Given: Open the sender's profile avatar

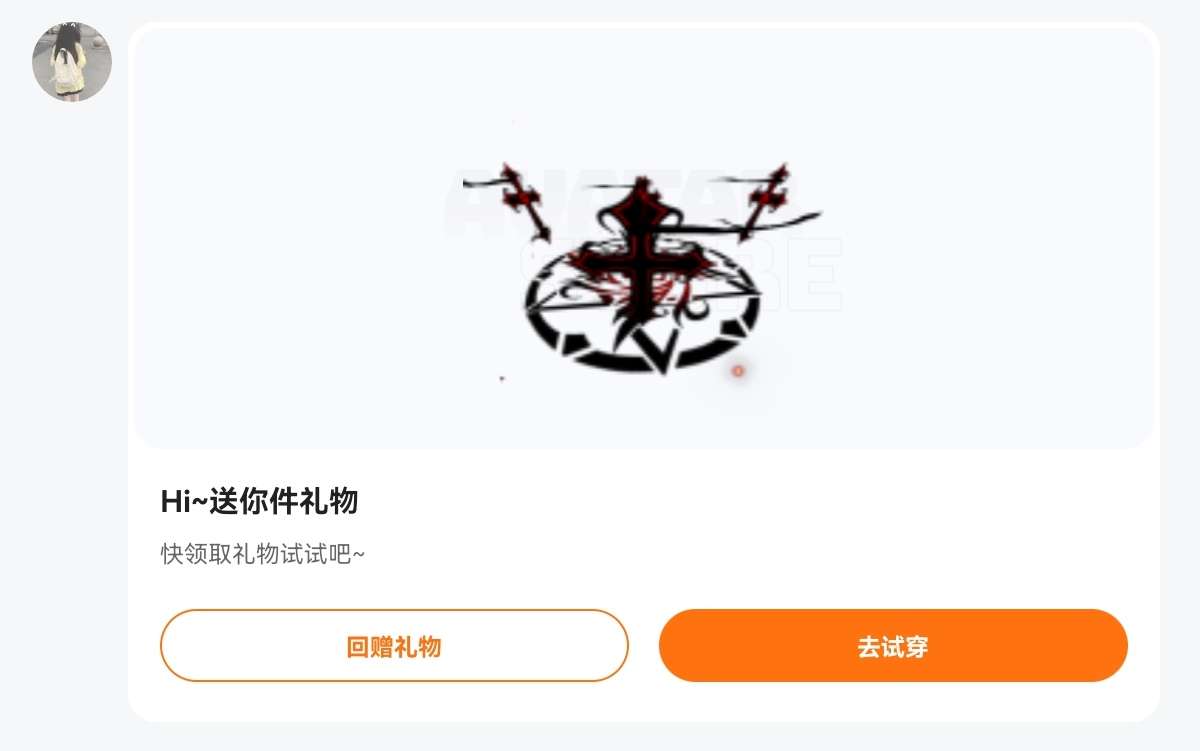Looking at the screenshot, I should click(x=72, y=62).
